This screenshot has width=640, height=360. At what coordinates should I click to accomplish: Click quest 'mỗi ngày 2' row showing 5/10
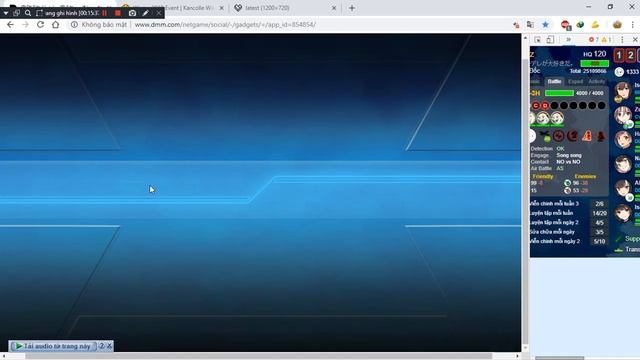(x=569, y=241)
